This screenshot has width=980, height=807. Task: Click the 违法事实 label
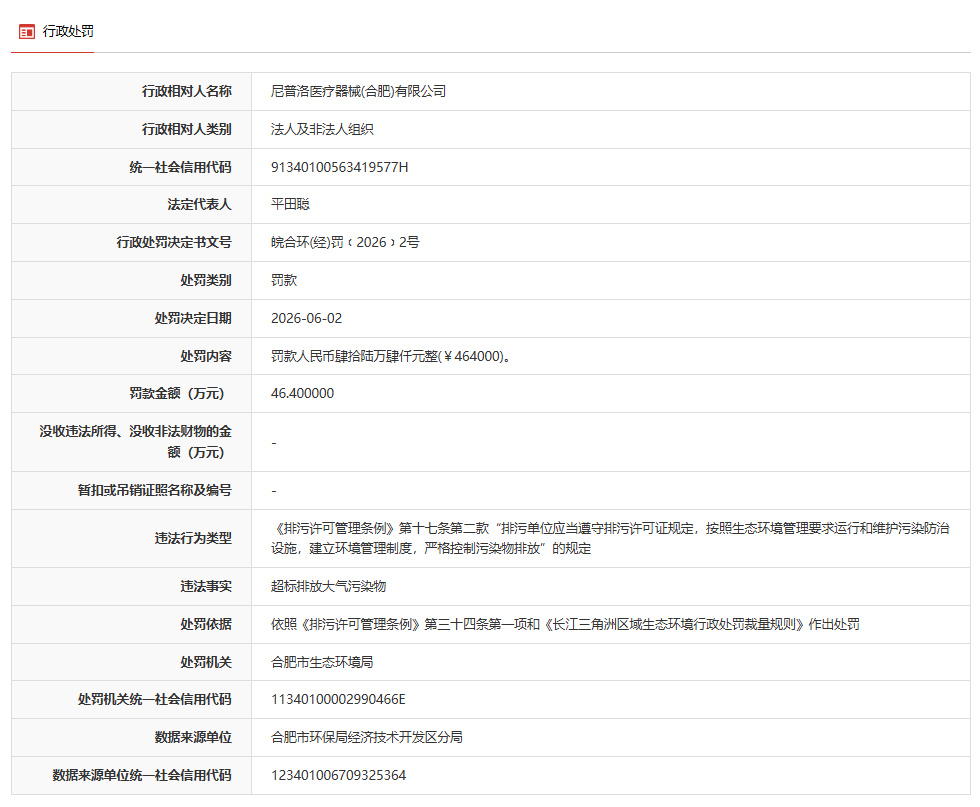click(206, 586)
